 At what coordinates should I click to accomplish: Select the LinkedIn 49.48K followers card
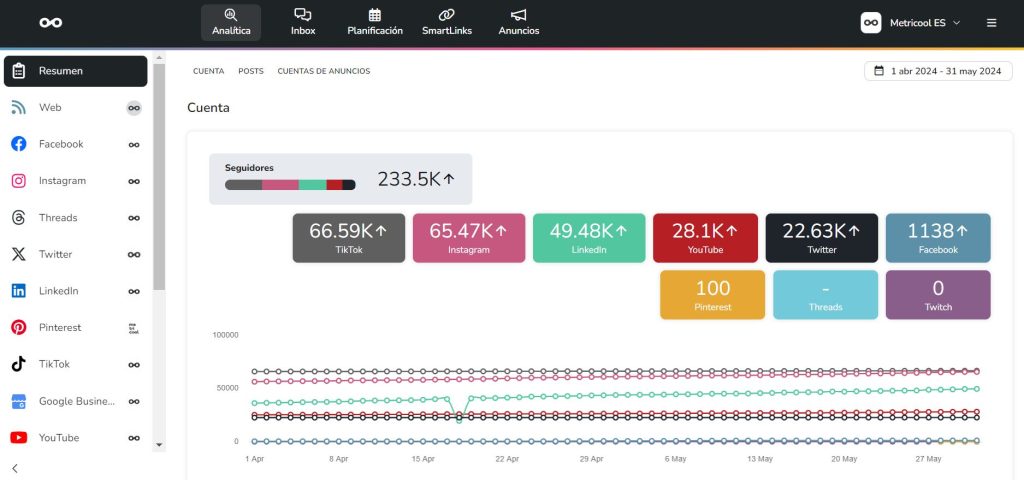[589, 238]
